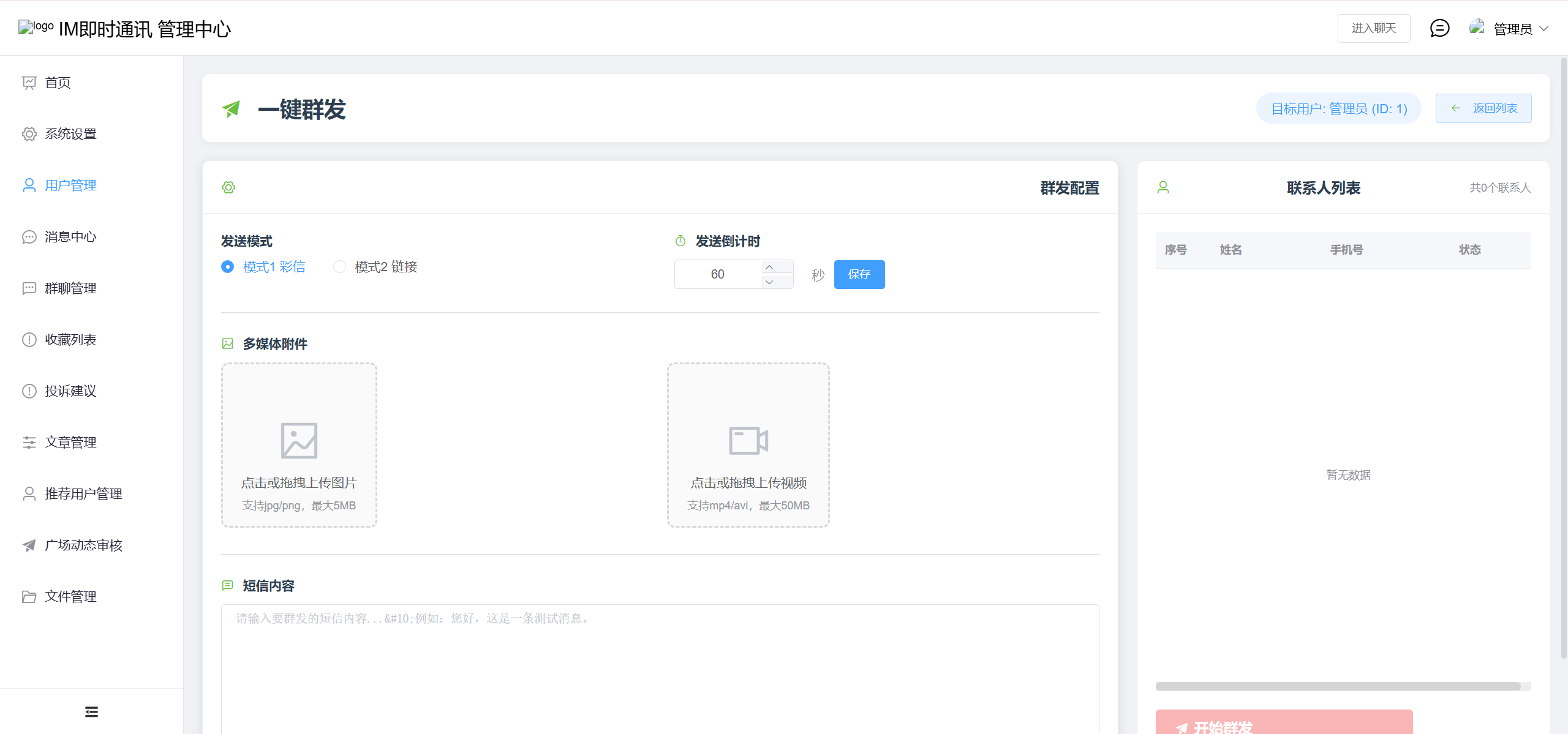This screenshot has width=1568, height=734.
Task: Click the gear icon in 群发配置 header
Action: click(228, 187)
